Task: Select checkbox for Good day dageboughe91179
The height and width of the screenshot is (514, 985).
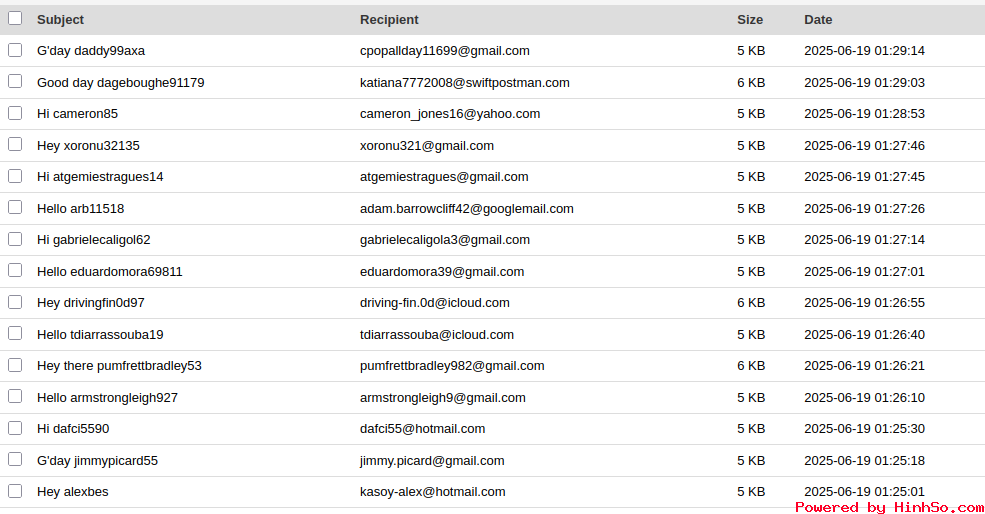Action: (15, 82)
